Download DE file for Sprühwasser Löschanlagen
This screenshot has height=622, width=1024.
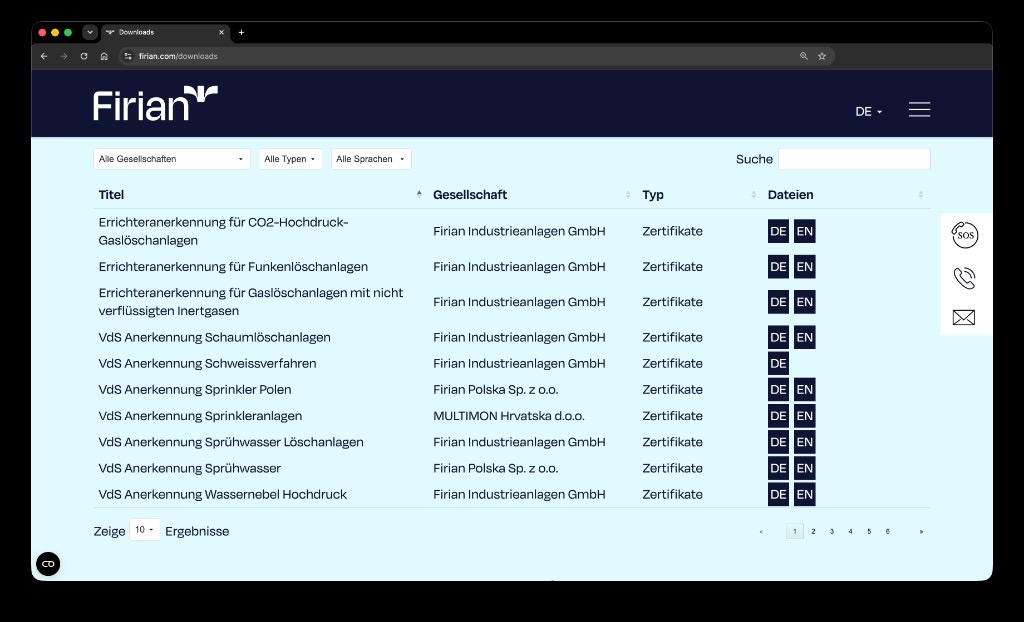pos(778,442)
